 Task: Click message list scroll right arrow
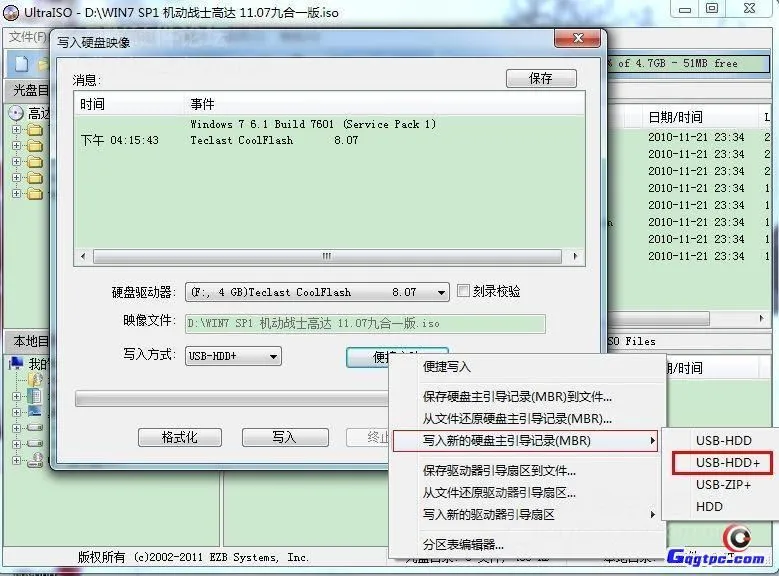point(575,256)
